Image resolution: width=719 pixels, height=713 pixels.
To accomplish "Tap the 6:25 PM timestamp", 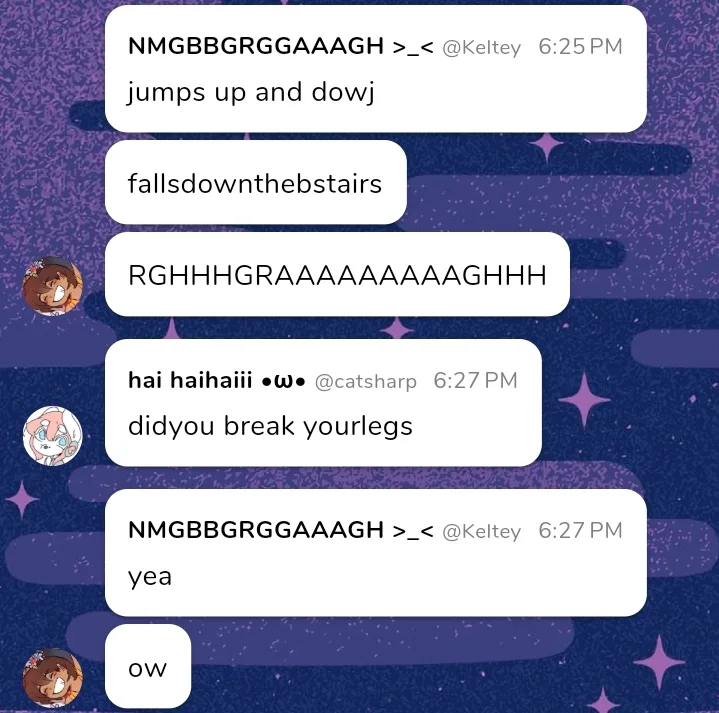I will 581,46.
